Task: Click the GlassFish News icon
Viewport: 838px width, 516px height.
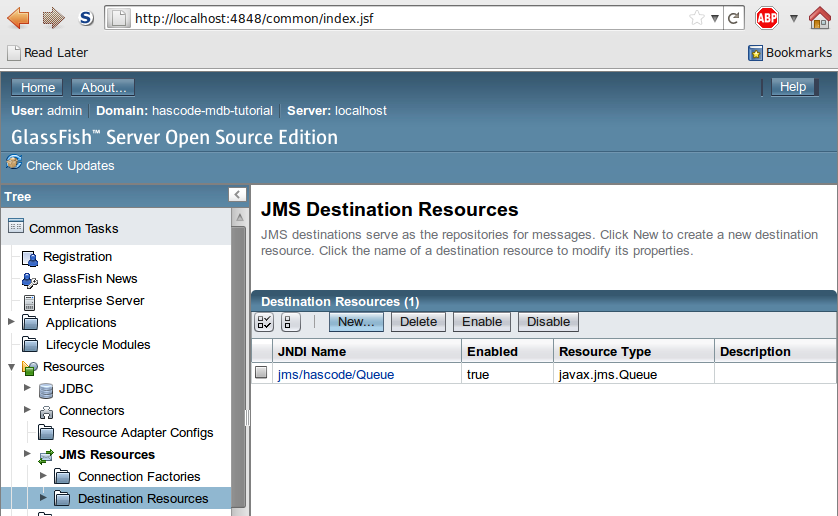Action: point(29,280)
